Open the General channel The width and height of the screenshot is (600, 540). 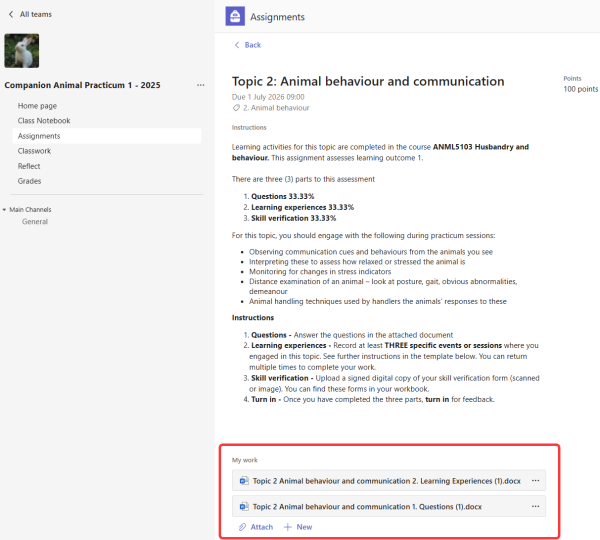click(x=35, y=221)
